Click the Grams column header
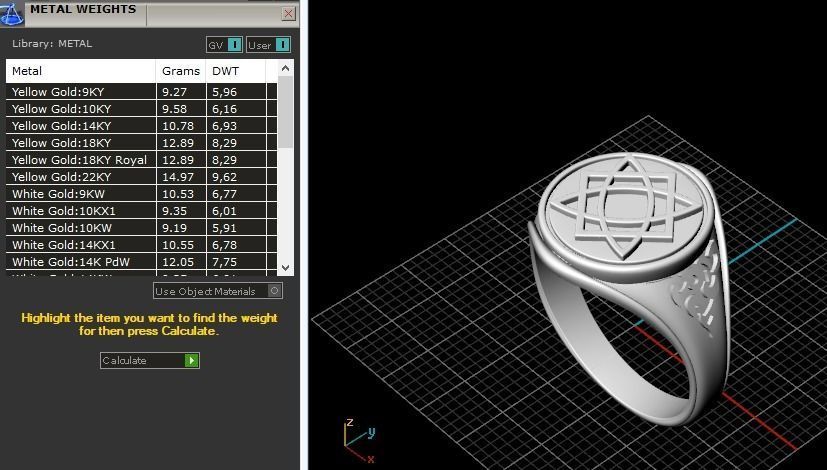This screenshot has width=827, height=470. pyautogui.click(x=181, y=71)
